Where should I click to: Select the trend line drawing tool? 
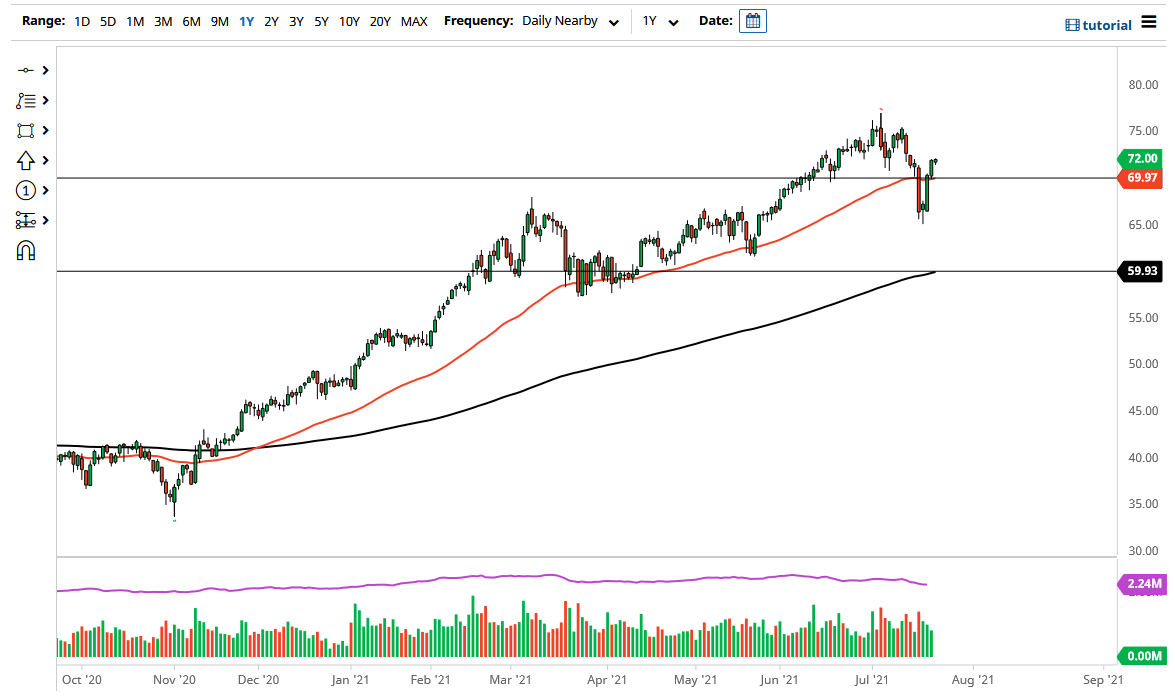pos(25,70)
